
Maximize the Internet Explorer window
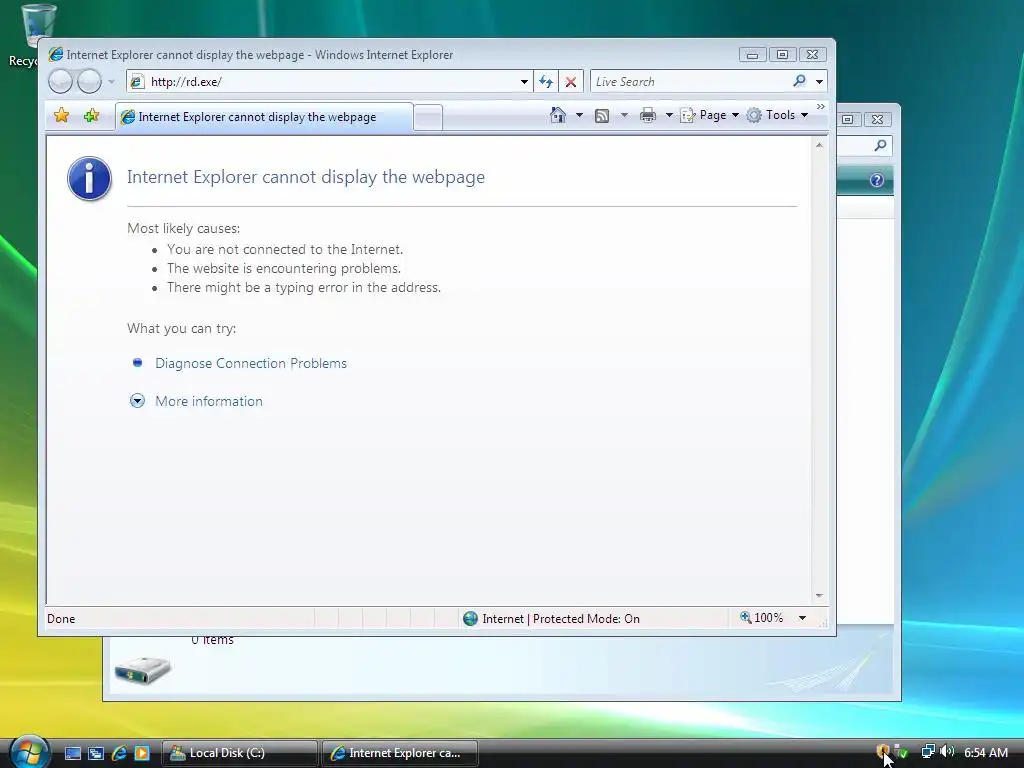pos(782,55)
